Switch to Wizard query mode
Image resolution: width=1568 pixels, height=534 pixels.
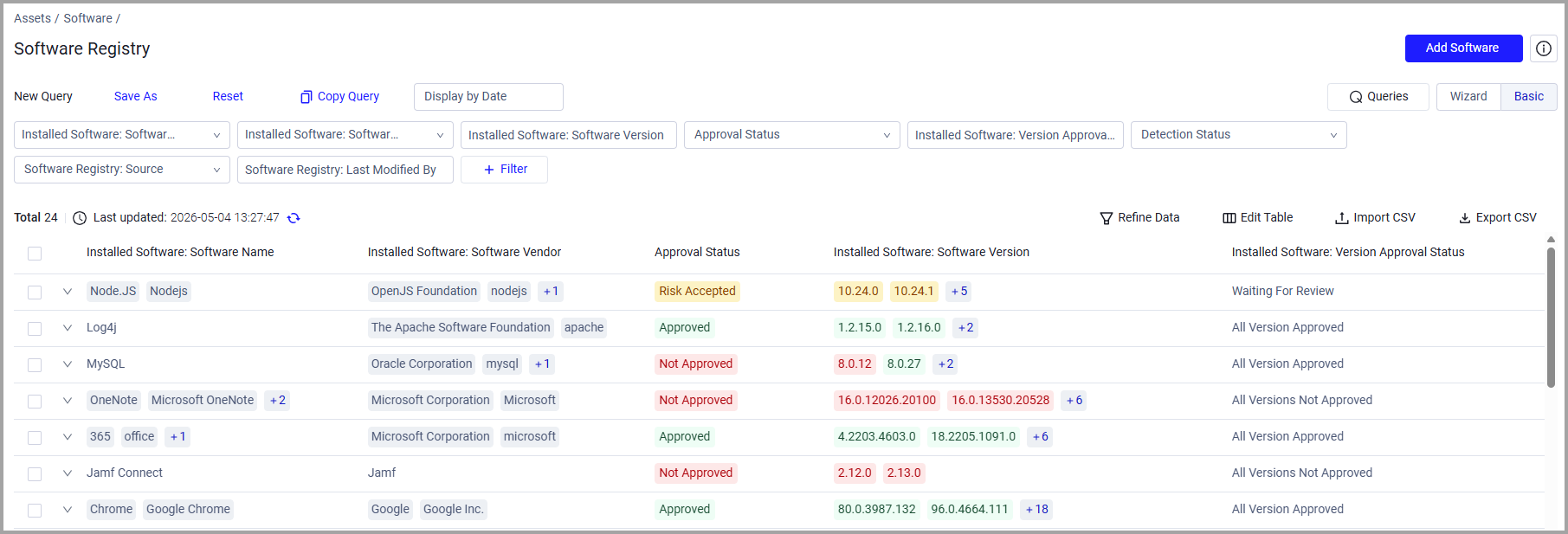click(1468, 97)
